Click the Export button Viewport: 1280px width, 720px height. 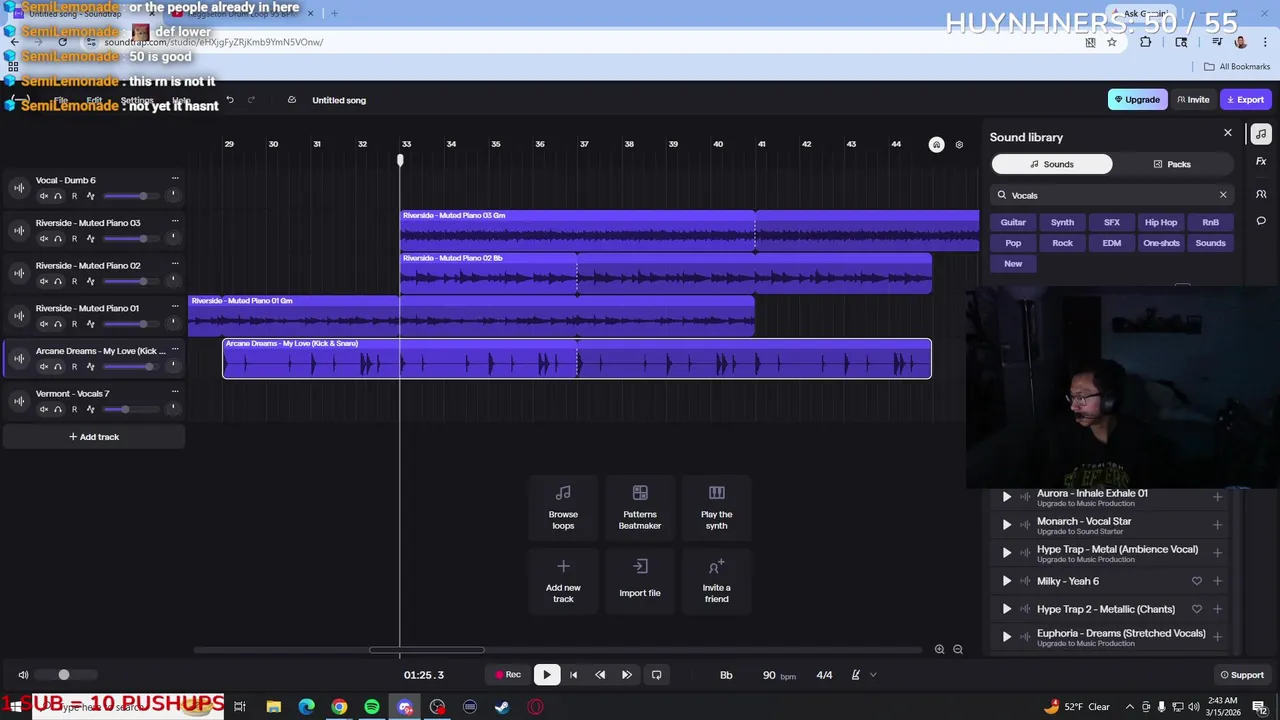click(x=1245, y=100)
